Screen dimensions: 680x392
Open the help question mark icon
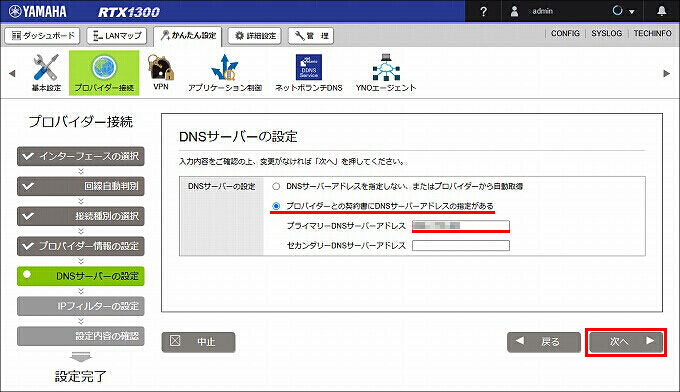(483, 11)
